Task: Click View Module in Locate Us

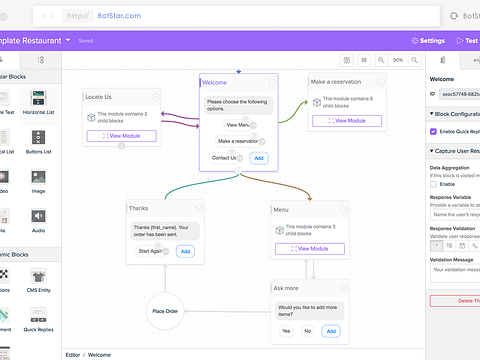Action: tap(122, 136)
